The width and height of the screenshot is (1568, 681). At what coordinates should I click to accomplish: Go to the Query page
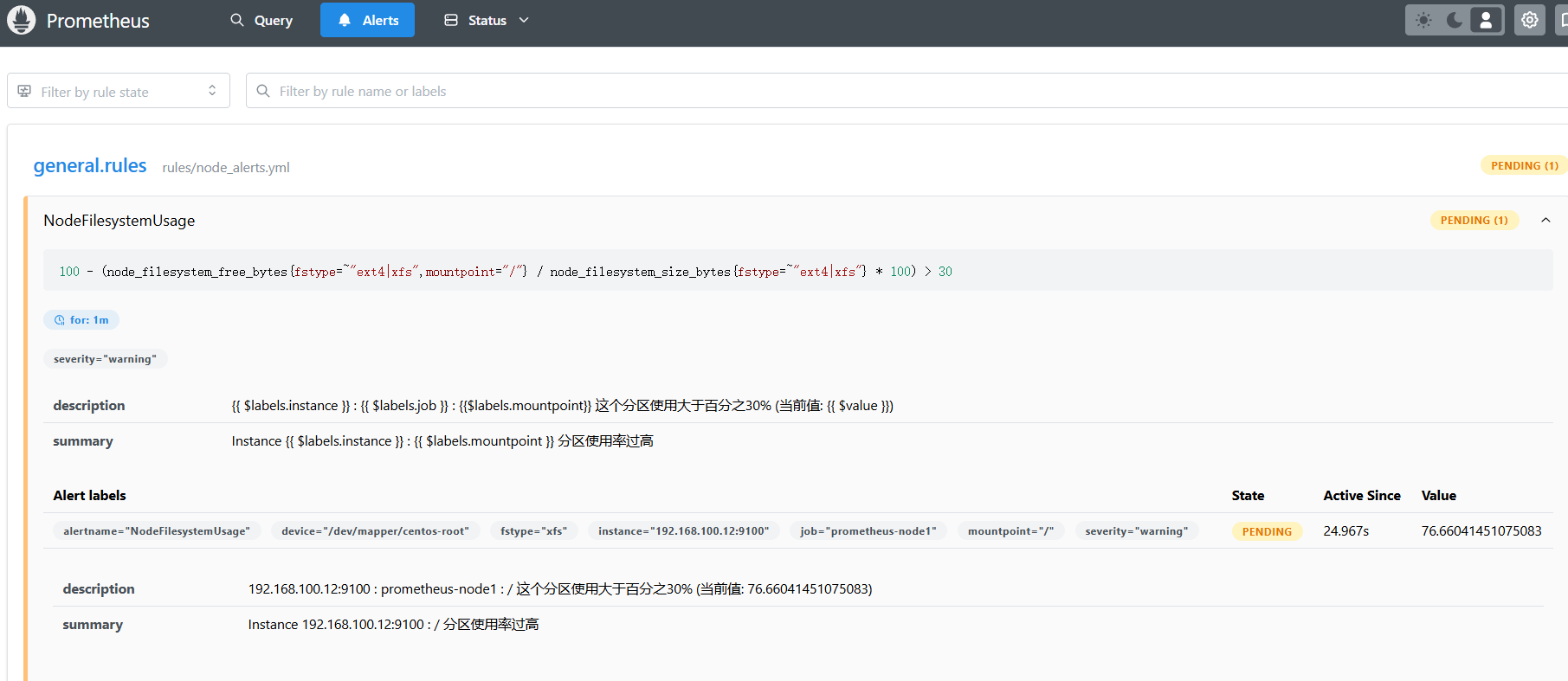click(261, 20)
